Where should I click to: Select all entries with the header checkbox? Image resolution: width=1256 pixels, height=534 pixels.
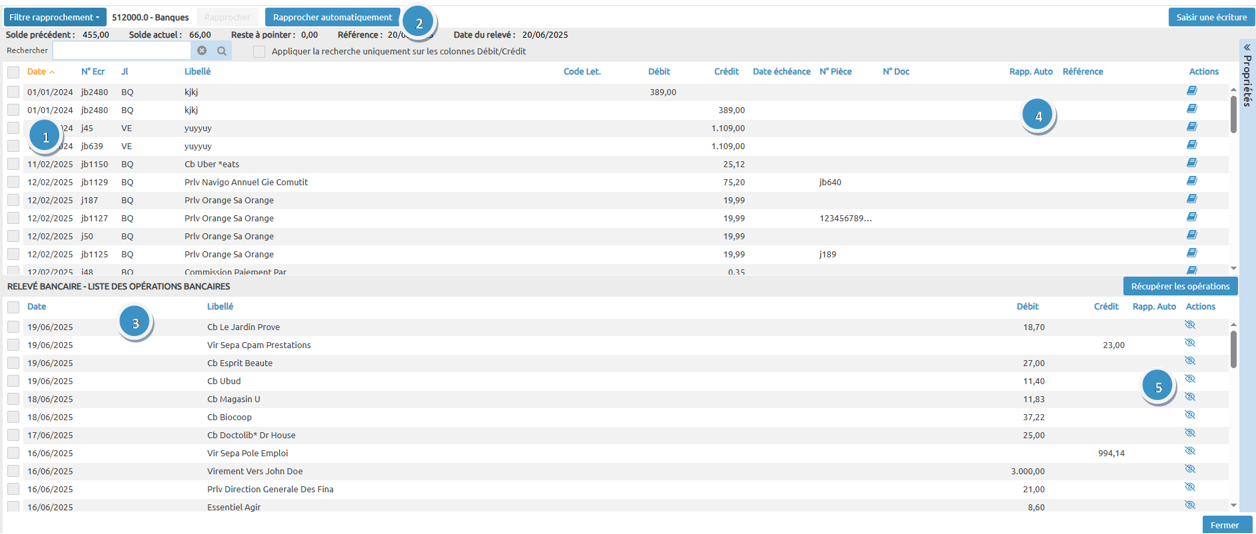[13, 72]
